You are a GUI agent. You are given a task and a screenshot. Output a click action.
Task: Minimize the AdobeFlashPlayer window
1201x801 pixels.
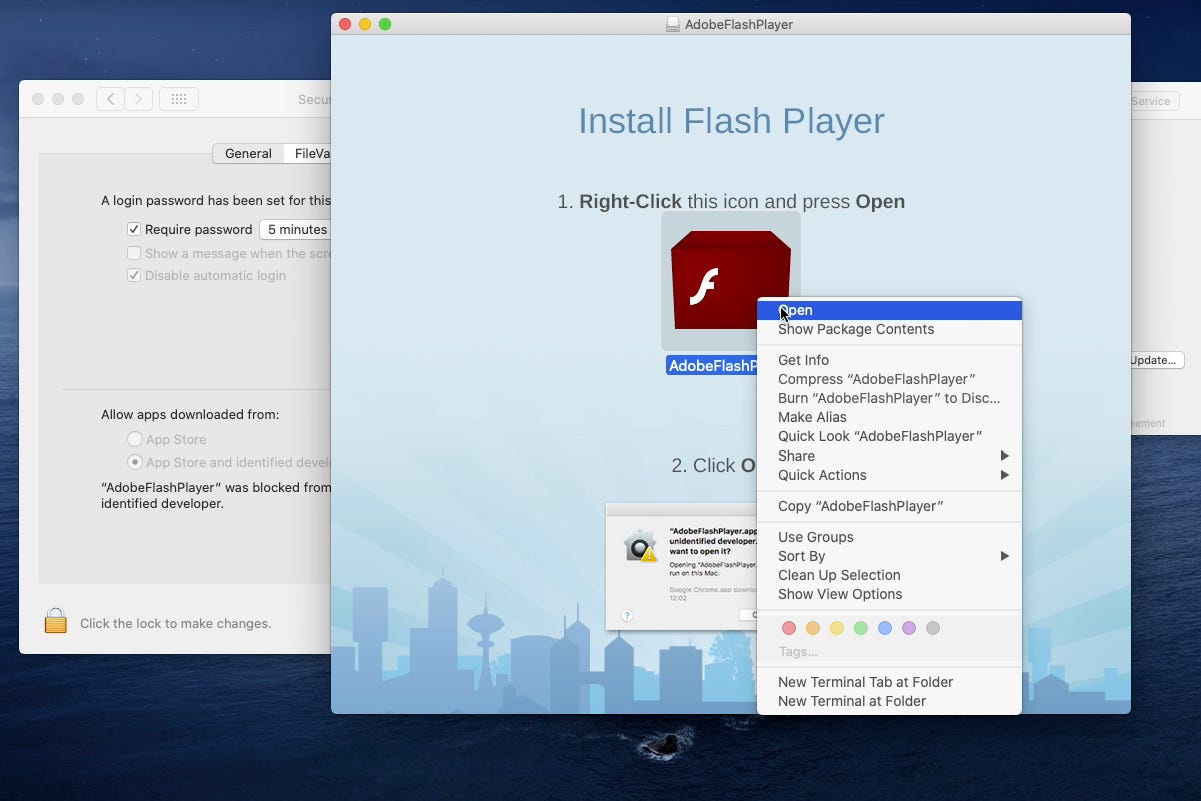[365, 24]
